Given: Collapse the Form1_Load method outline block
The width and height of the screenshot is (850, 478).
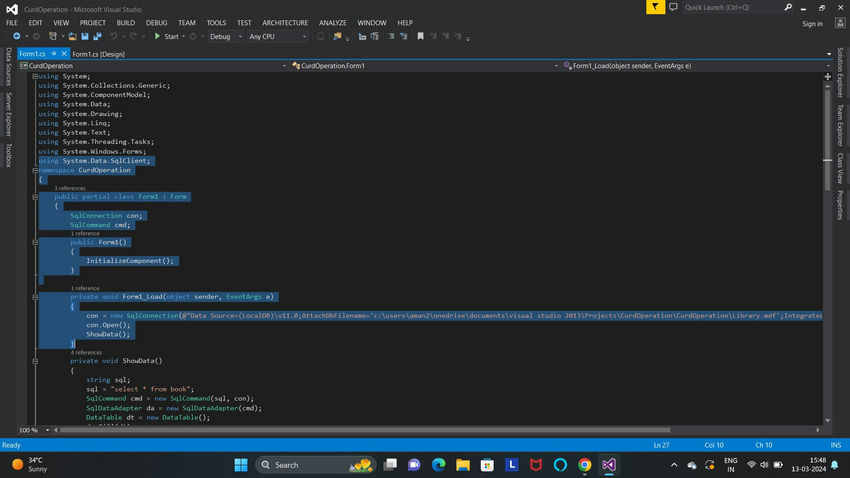Looking at the screenshot, I should 35,297.
